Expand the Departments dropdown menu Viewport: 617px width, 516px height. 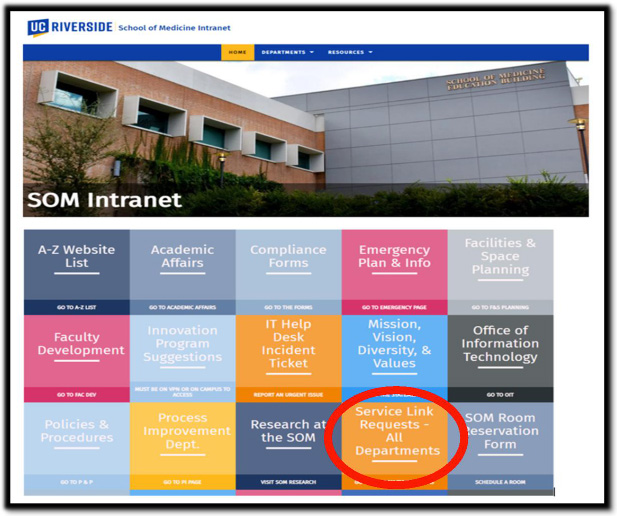tap(287, 52)
